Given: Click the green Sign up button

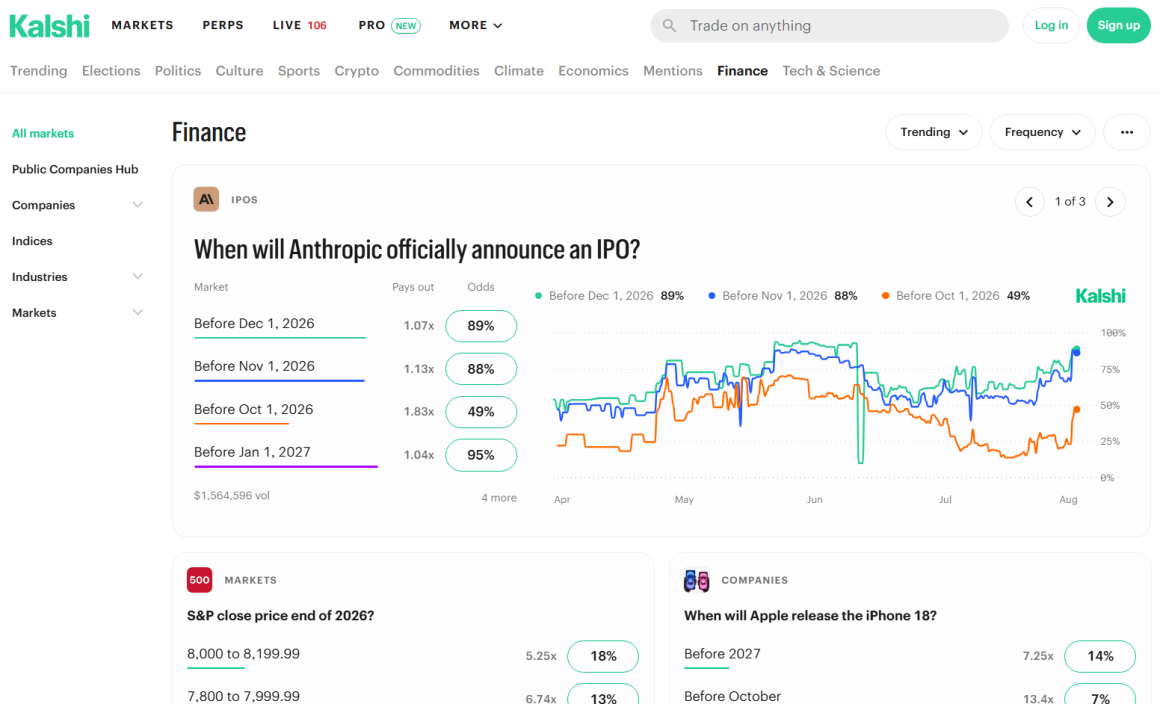Looking at the screenshot, I should click(x=1119, y=25).
